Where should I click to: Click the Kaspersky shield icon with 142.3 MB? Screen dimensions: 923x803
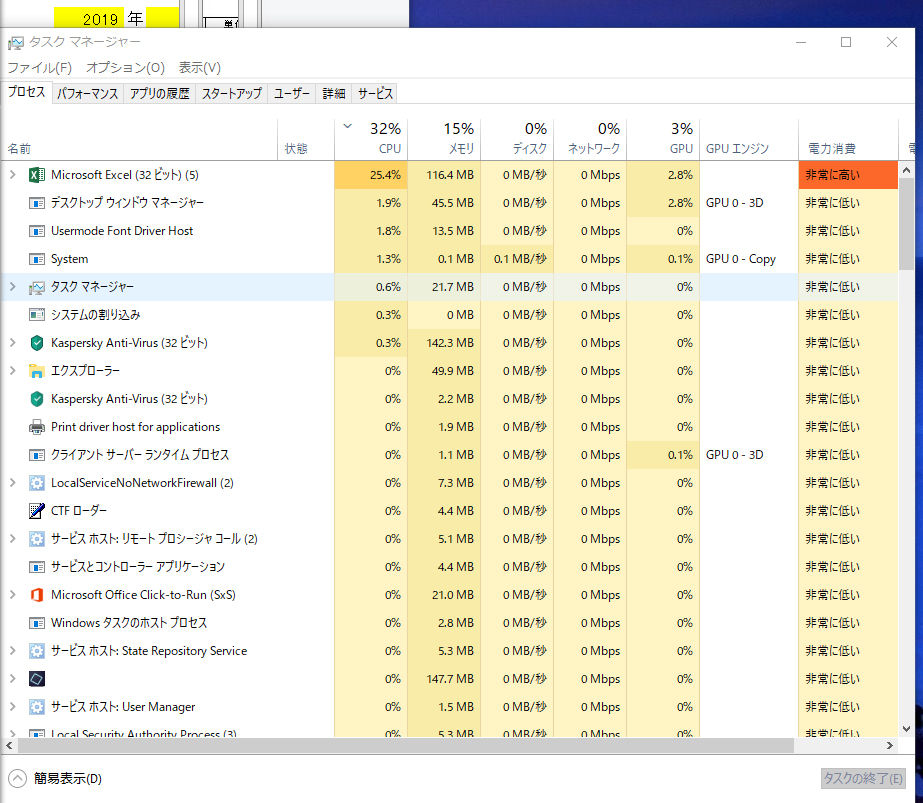[x=36, y=343]
